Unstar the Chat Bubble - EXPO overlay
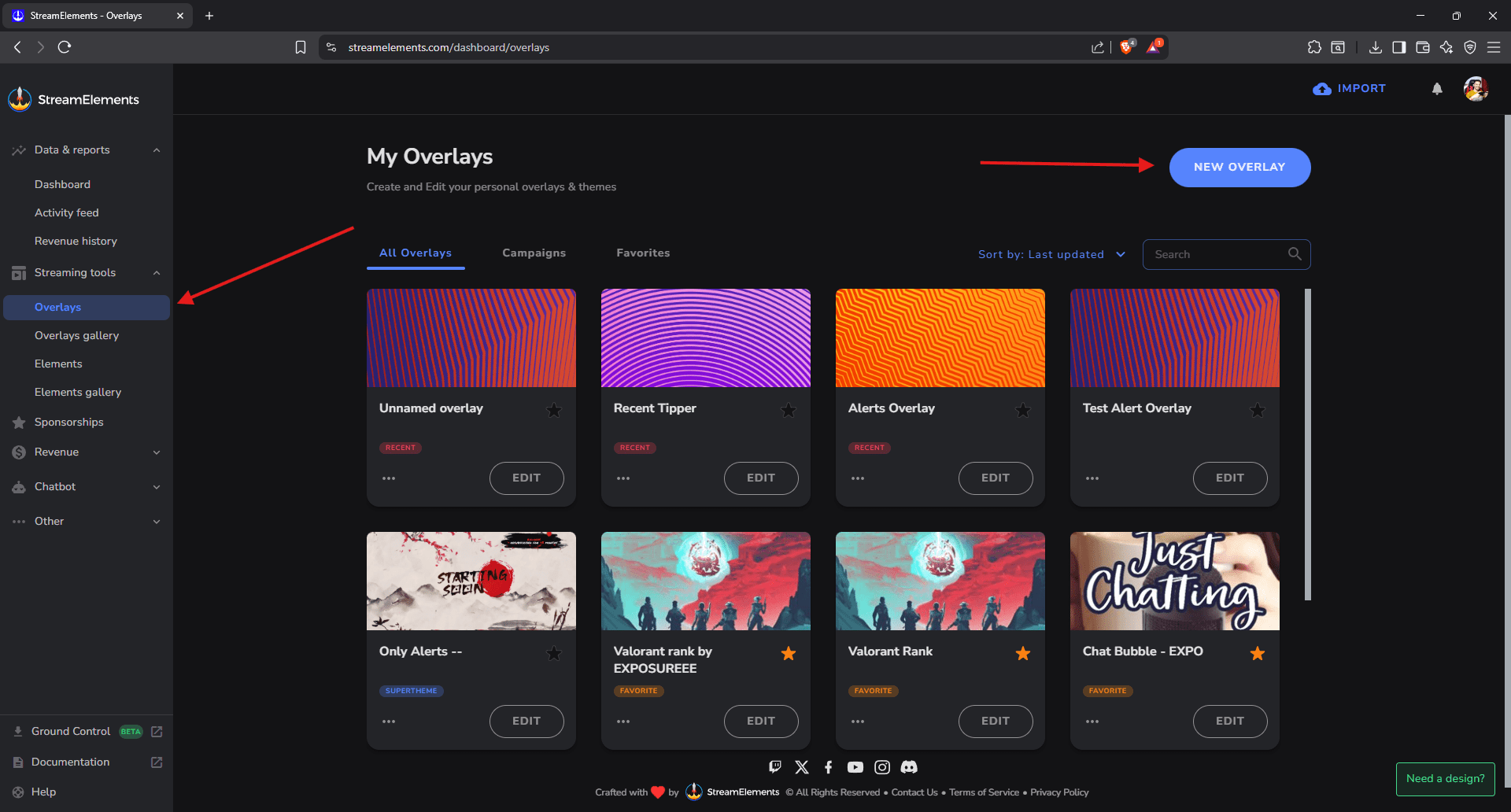The image size is (1511, 812). click(x=1258, y=653)
